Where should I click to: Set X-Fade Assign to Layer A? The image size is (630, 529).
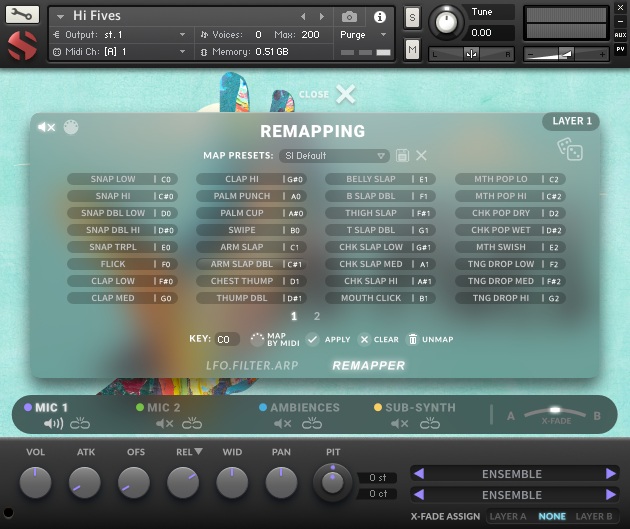[x=508, y=516]
